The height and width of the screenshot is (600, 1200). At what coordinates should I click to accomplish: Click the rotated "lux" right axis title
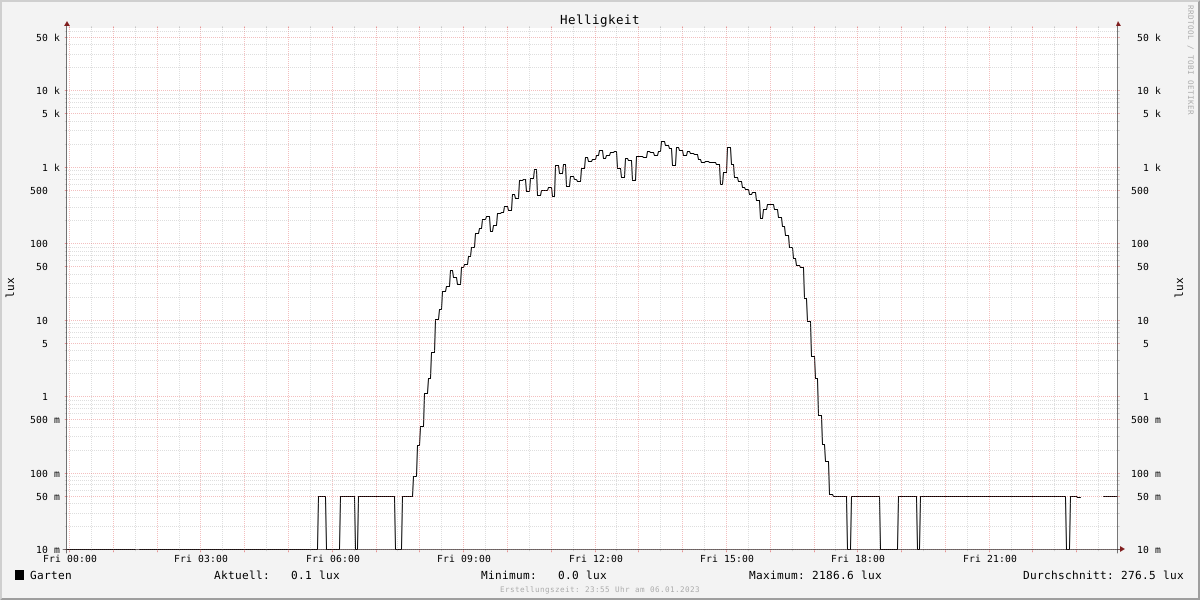point(1179,287)
